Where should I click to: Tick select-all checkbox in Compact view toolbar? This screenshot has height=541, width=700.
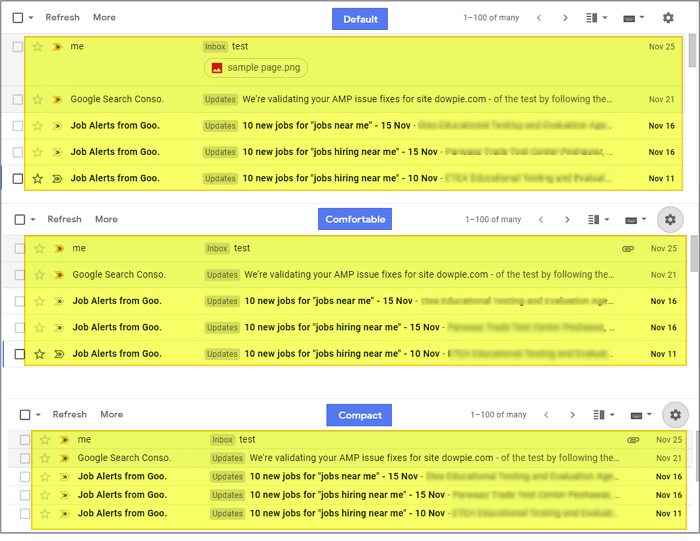point(25,415)
